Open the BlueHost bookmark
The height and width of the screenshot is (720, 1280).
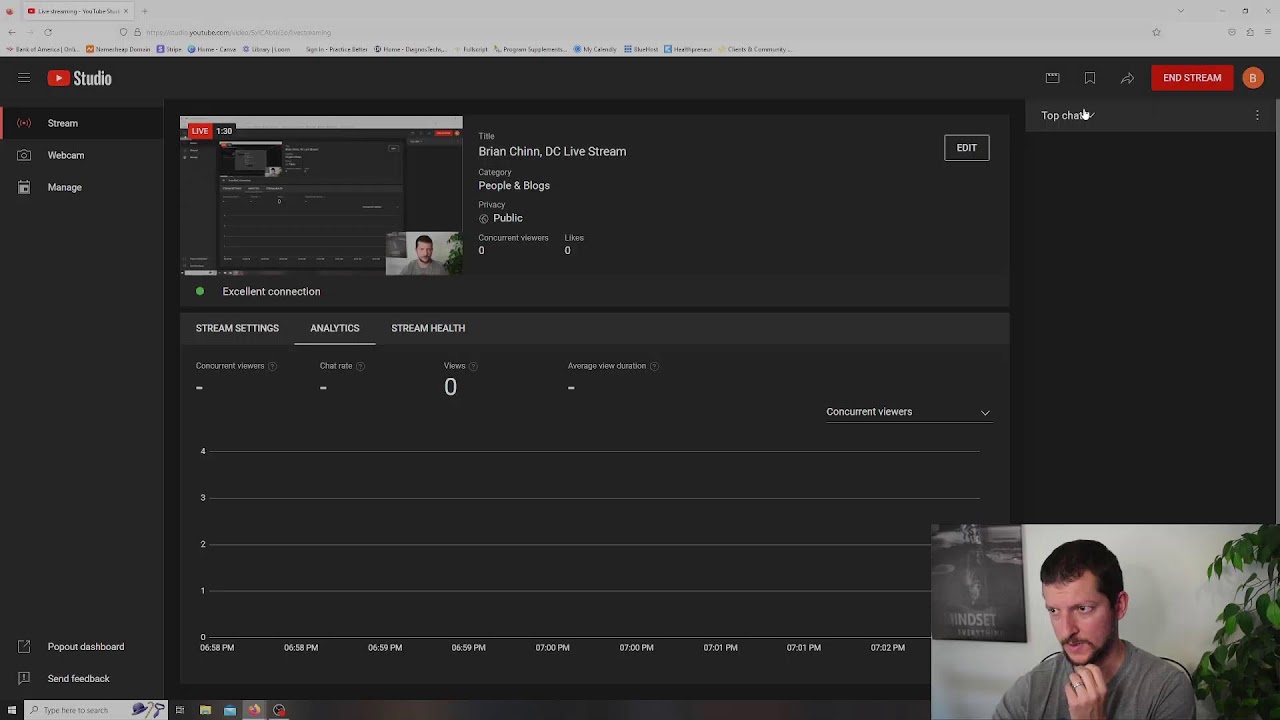tap(641, 49)
